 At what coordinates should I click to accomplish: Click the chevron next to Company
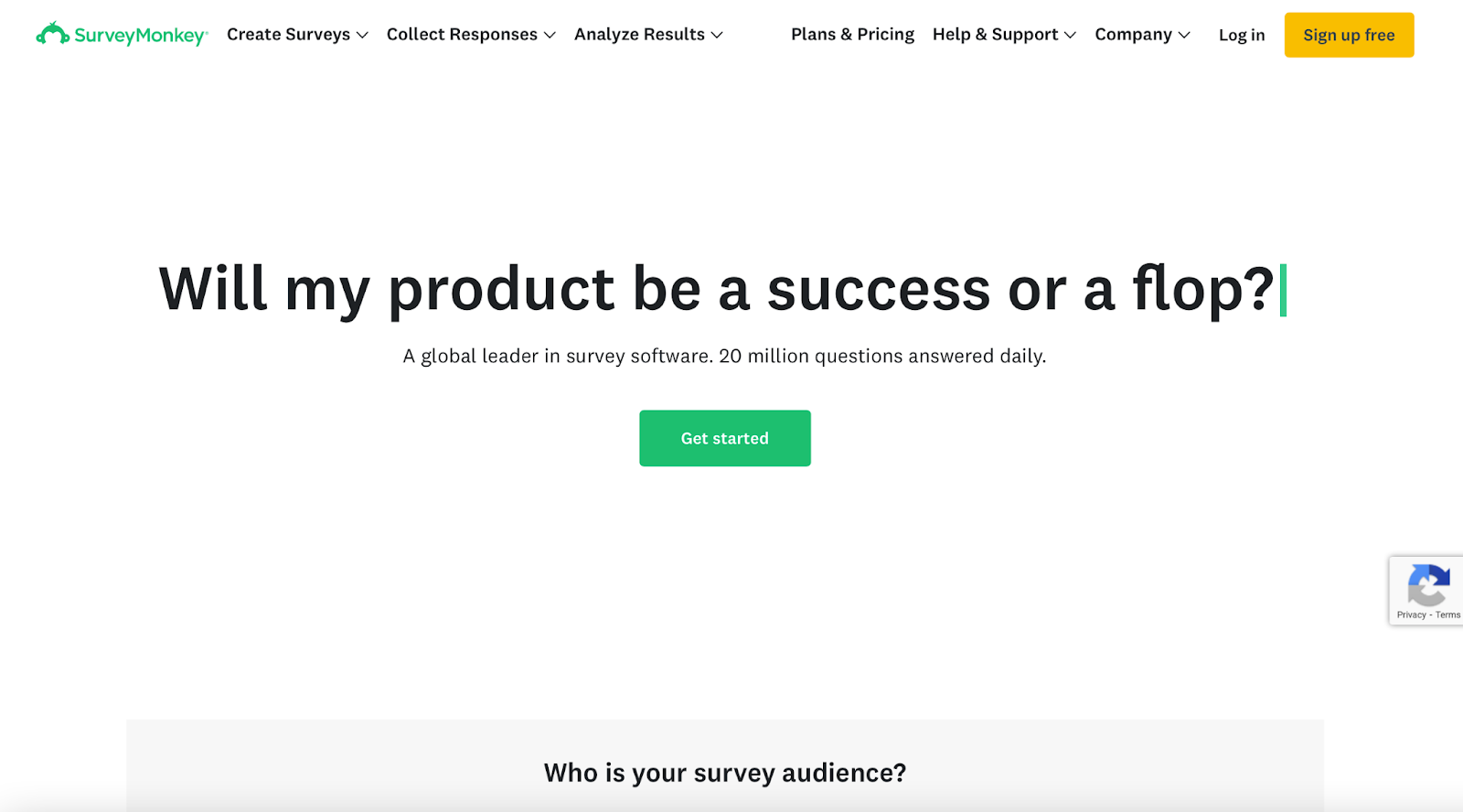[1184, 35]
